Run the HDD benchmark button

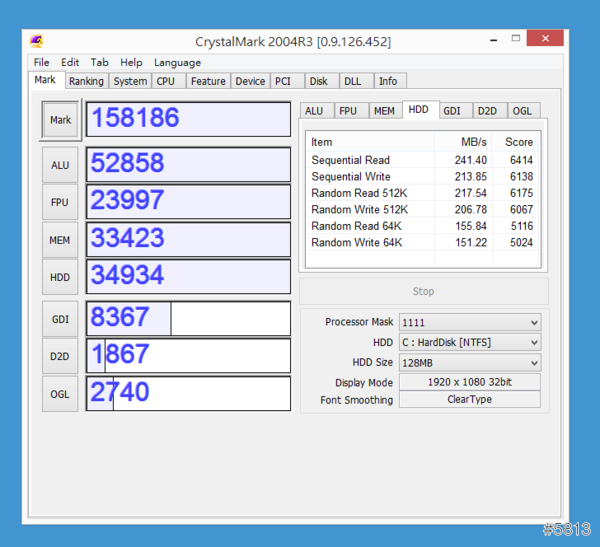click(60, 277)
